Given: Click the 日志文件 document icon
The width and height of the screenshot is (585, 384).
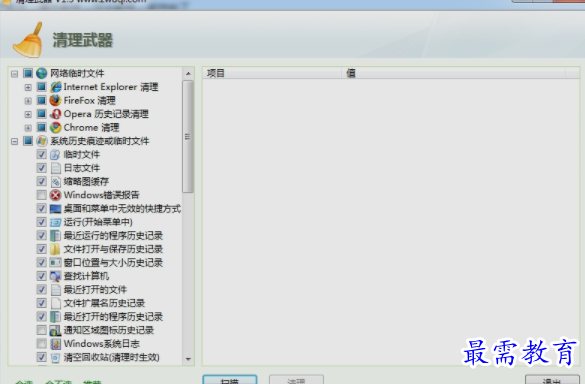Looking at the screenshot, I should (x=55, y=168).
